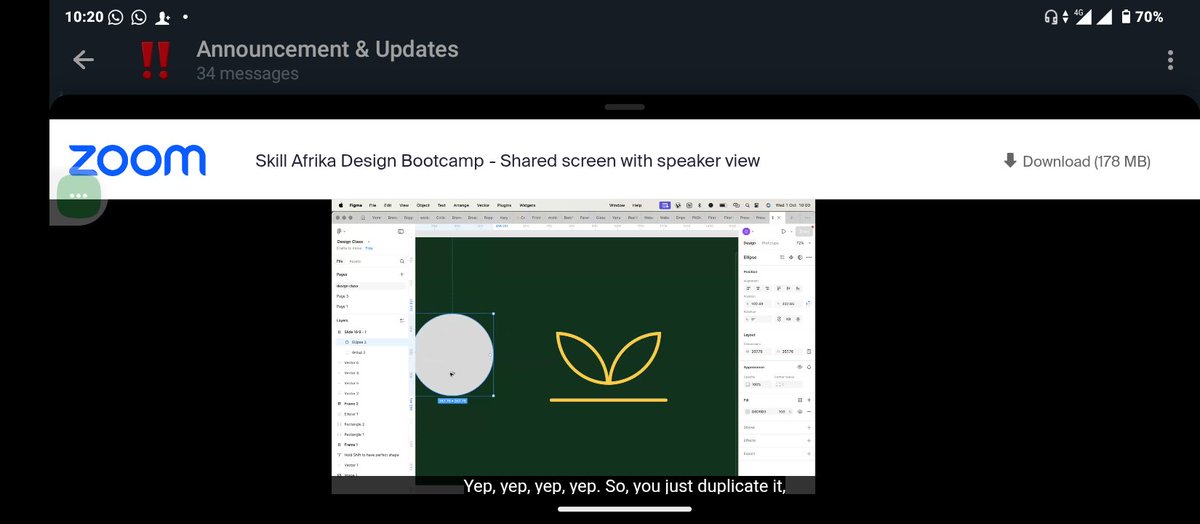The width and height of the screenshot is (1200, 524).
Task: Open the Figma app menu in menu bar
Action: pyautogui.click(x=356, y=205)
